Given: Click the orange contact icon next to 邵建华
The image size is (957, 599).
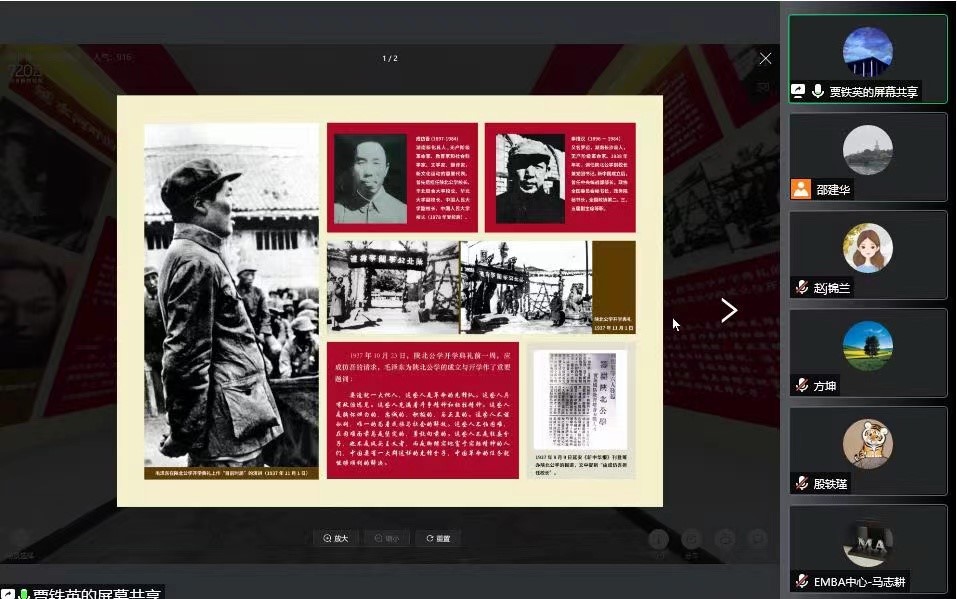Looking at the screenshot, I should (x=801, y=189).
